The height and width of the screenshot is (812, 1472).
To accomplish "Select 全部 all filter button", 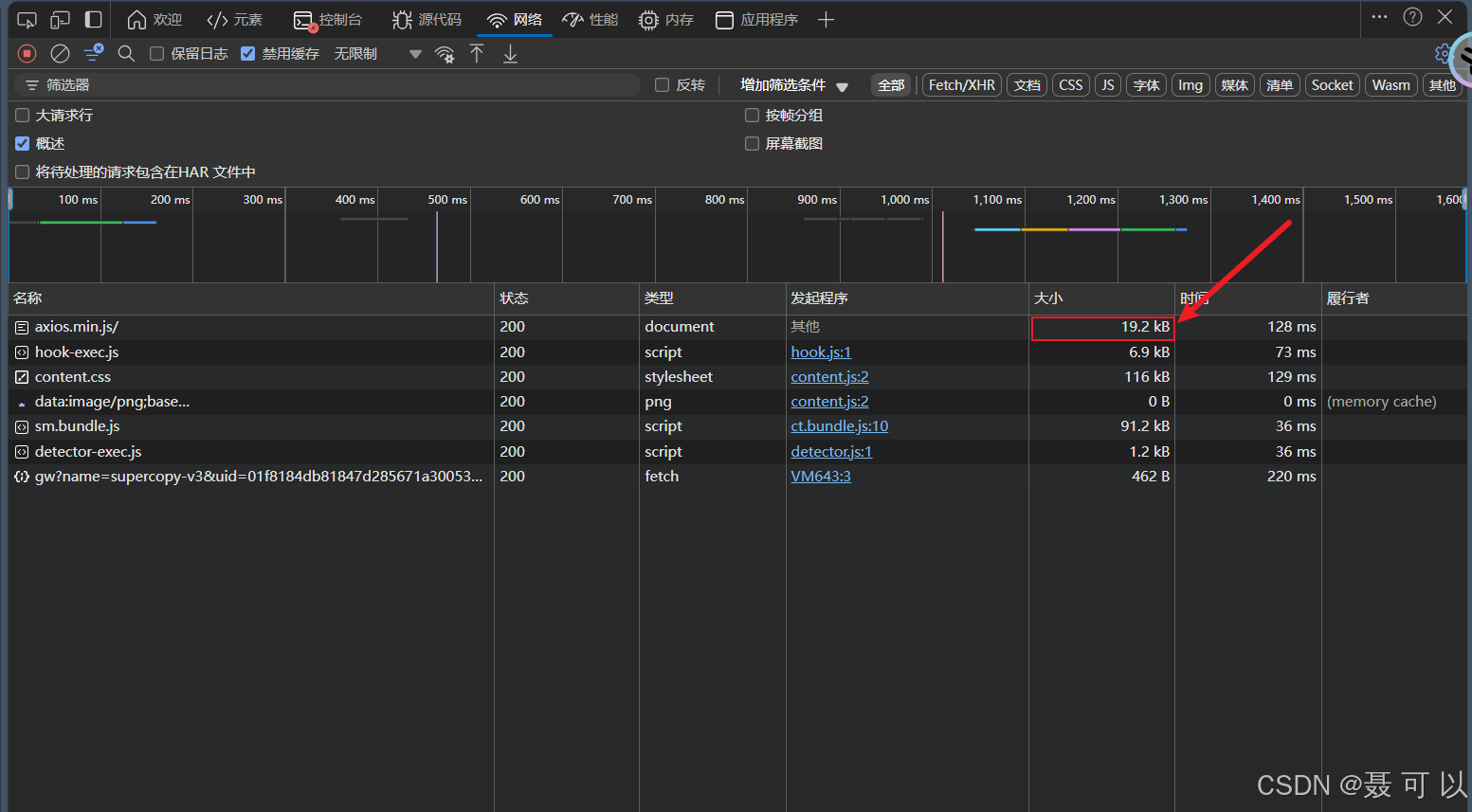I will tap(891, 85).
